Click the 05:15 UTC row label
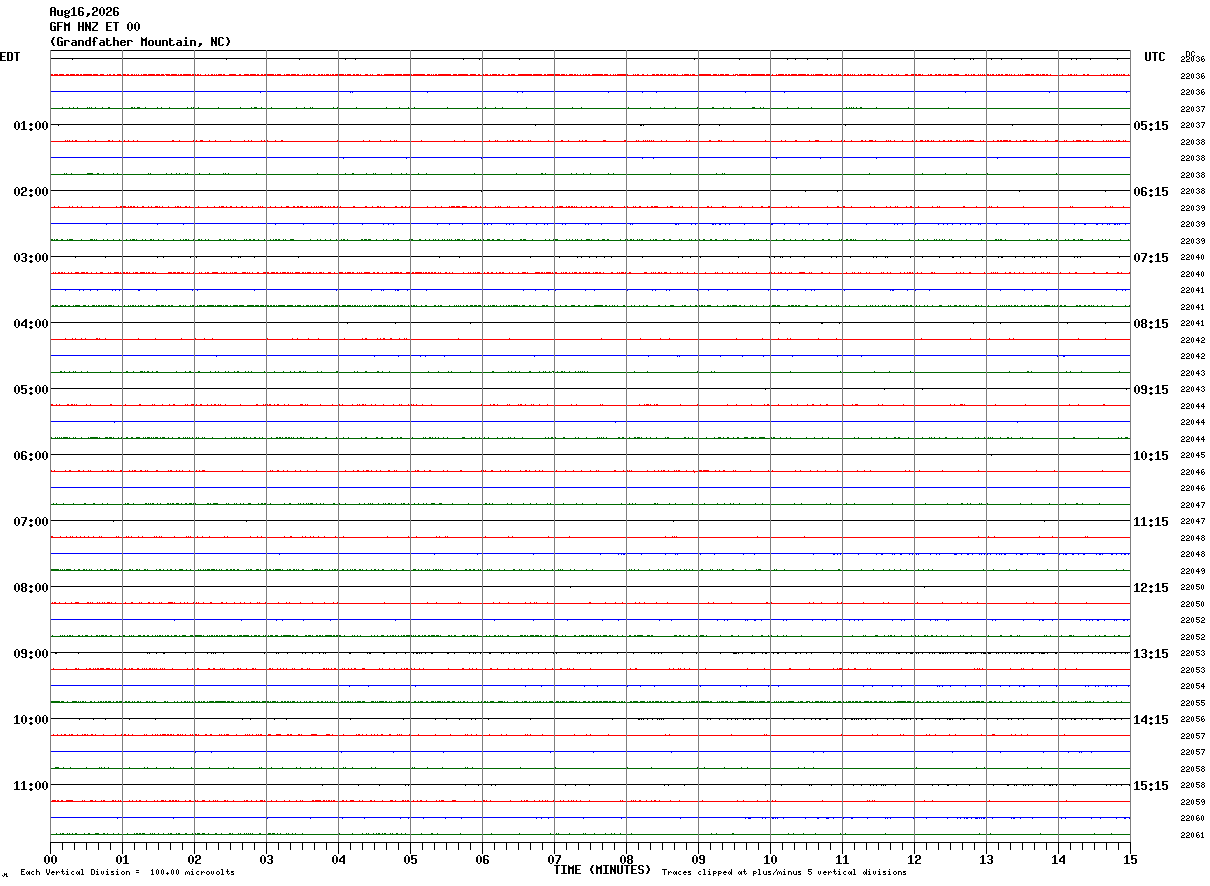Screen dimensions: 1210x886 coord(1150,126)
